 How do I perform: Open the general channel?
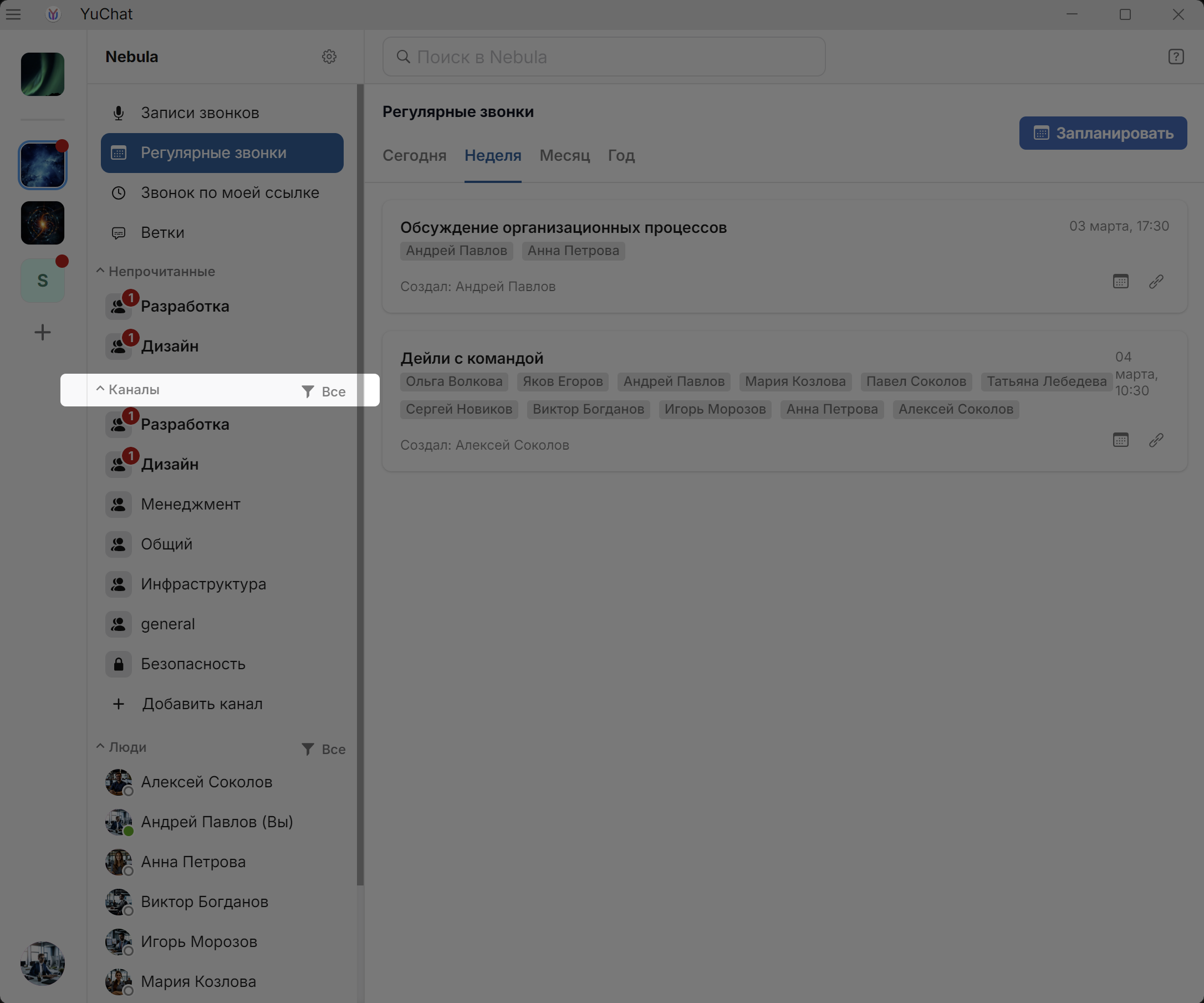[x=222, y=624]
